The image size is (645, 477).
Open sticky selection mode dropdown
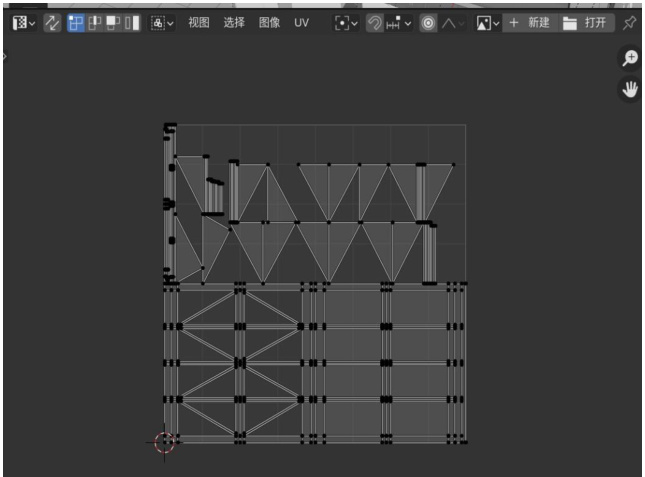point(162,22)
